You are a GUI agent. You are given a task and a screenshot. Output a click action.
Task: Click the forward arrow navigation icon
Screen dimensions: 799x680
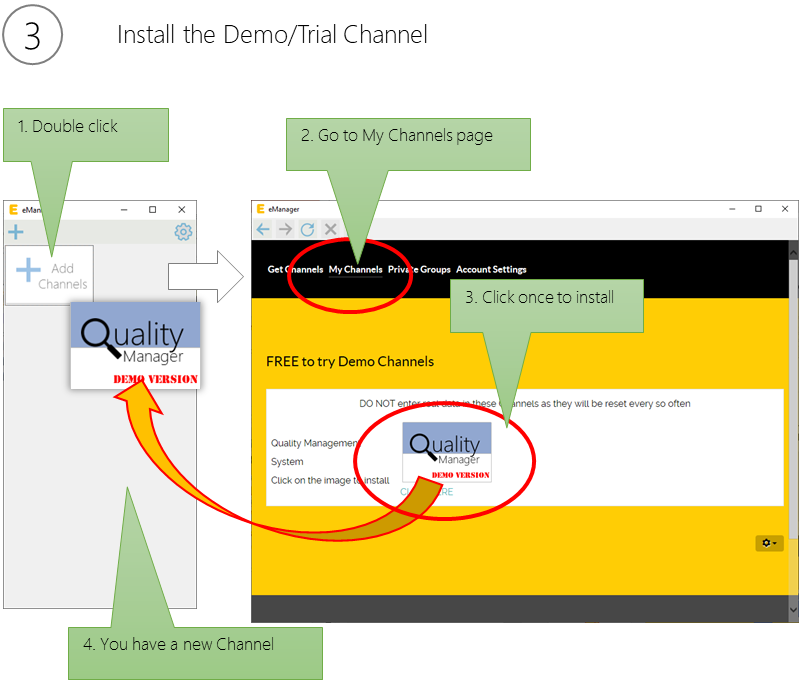(x=285, y=229)
